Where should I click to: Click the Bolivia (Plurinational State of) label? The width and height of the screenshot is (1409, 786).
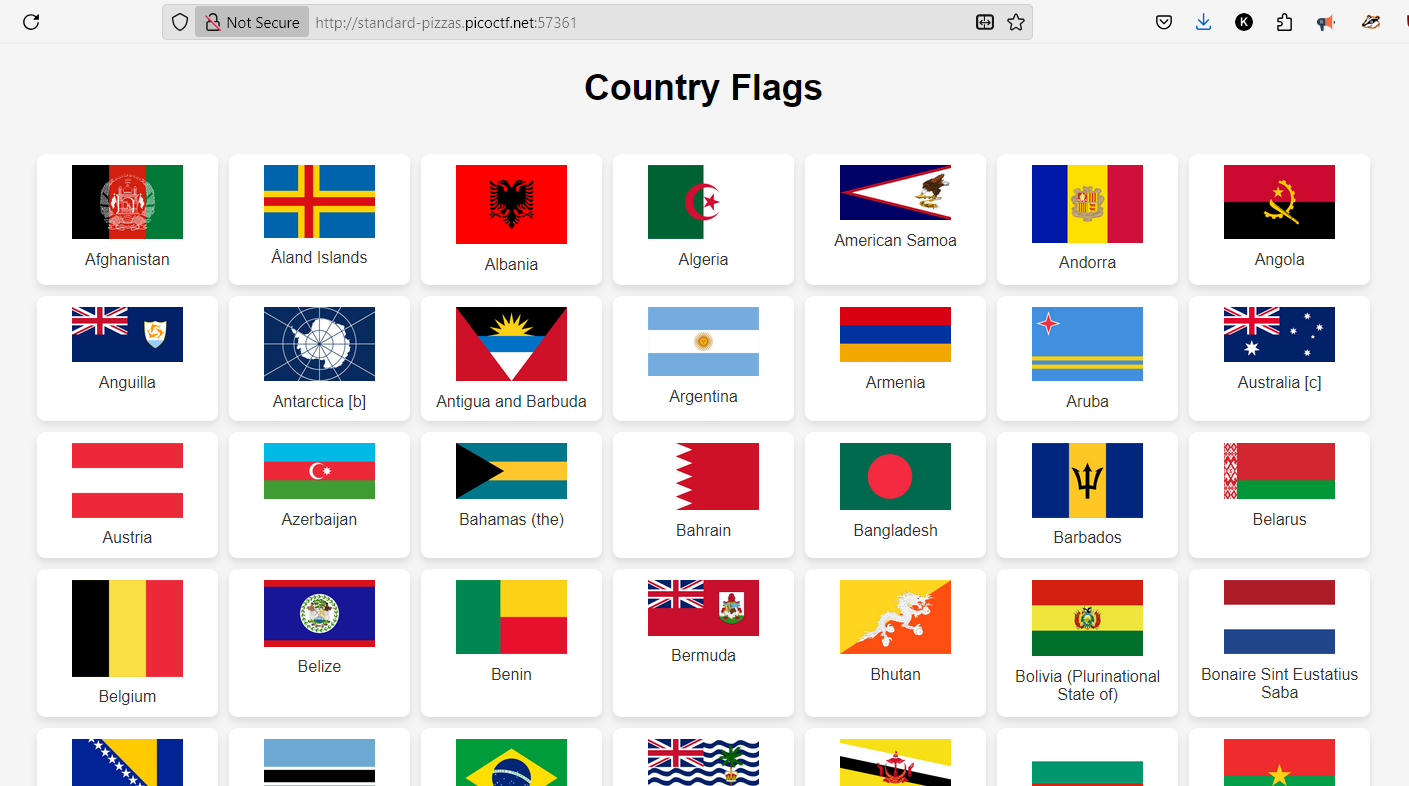coord(1087,685)
